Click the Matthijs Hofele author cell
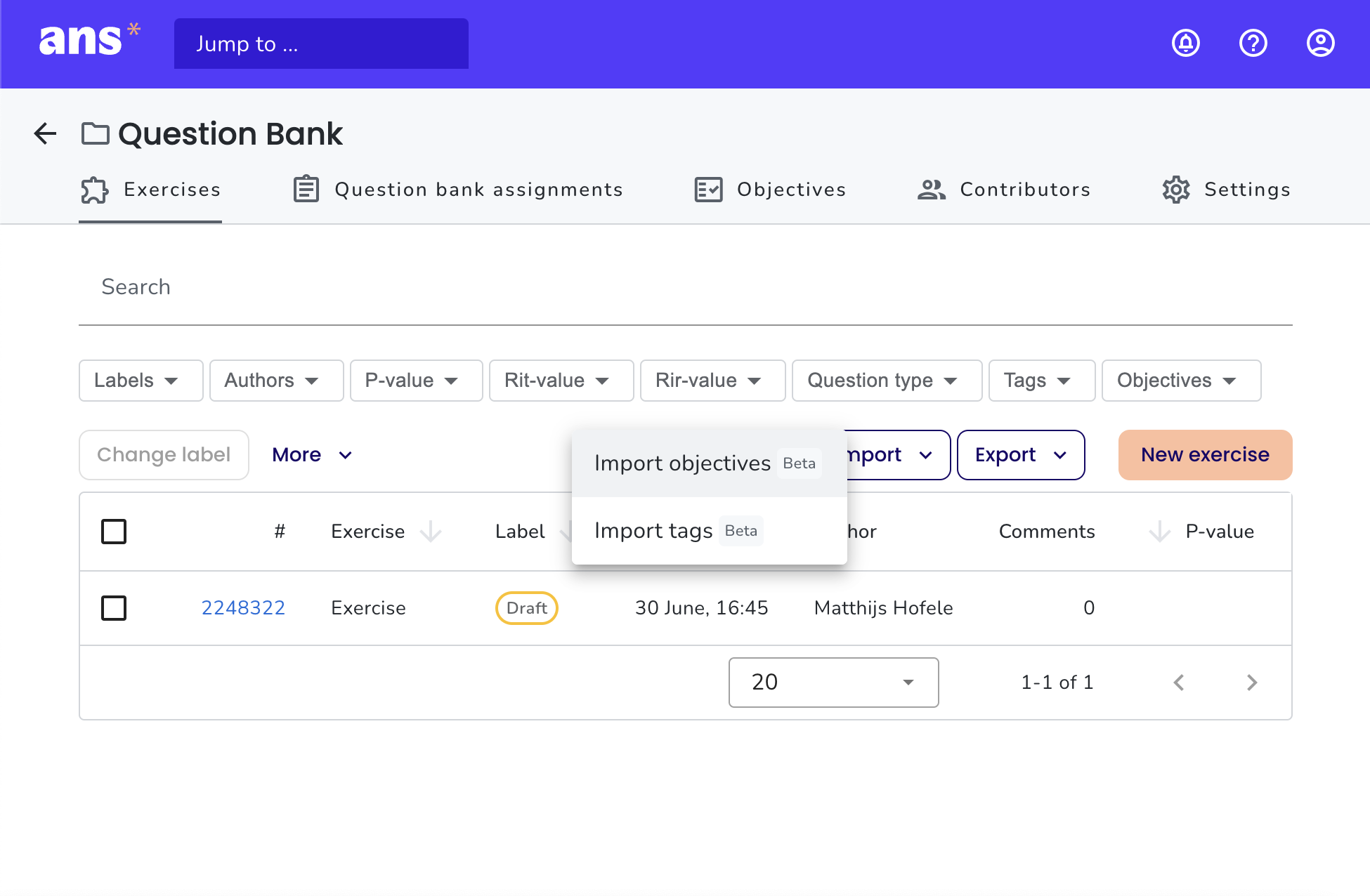This screenshot has height=896, width=1370. [884, 608]
